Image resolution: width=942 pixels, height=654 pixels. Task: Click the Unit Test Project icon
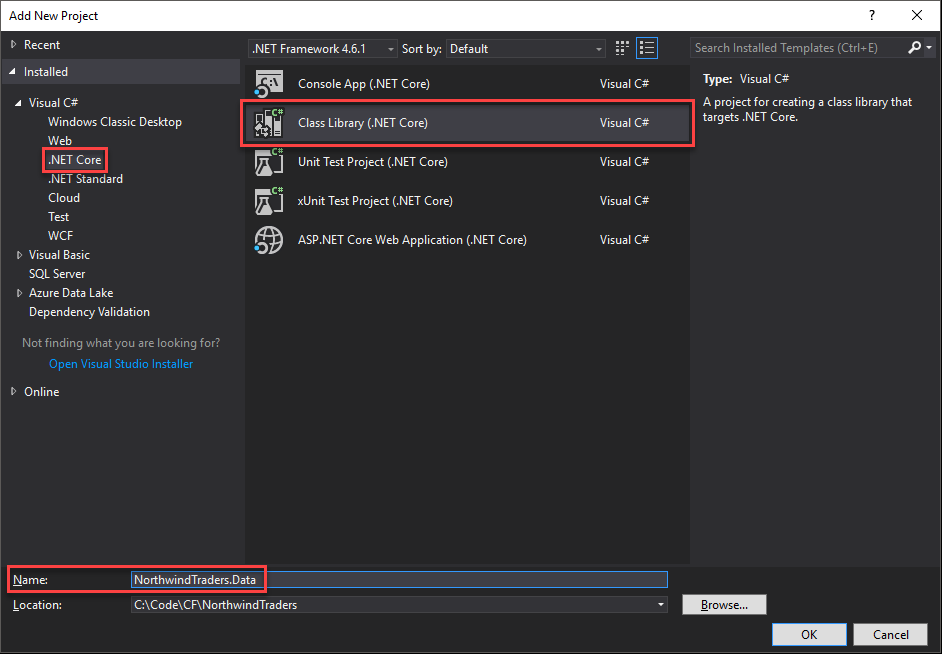(x=270, y=162)
